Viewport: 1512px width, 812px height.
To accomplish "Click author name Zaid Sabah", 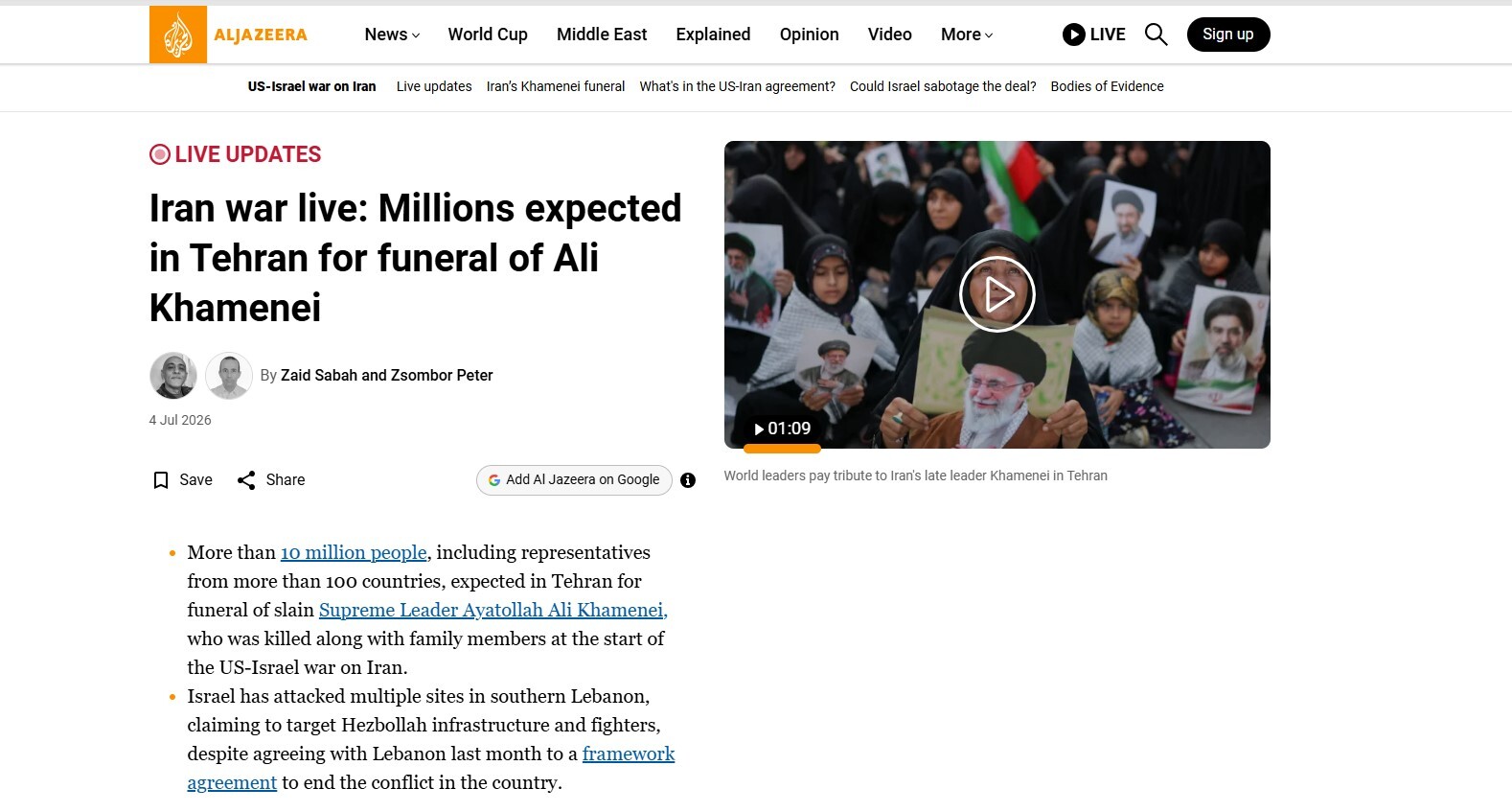I will [x=319, y=376].
